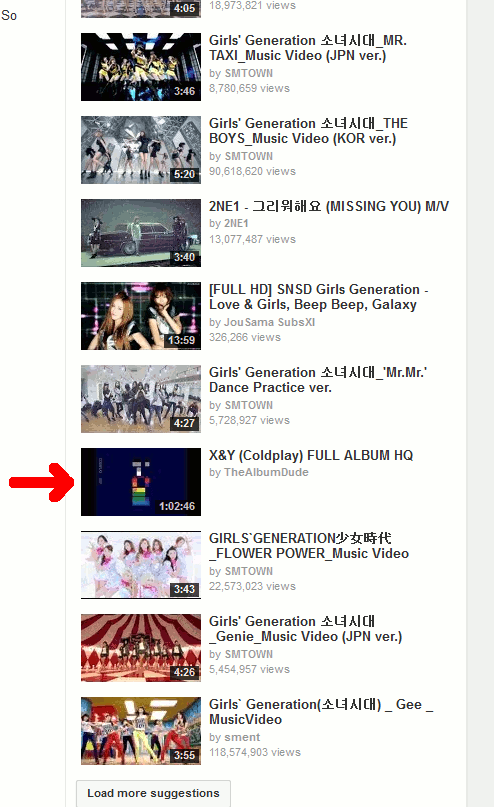494x807 pixels.
Task: Open the SNSD Love & Girls thumbnail
Action: pos(140,316)
